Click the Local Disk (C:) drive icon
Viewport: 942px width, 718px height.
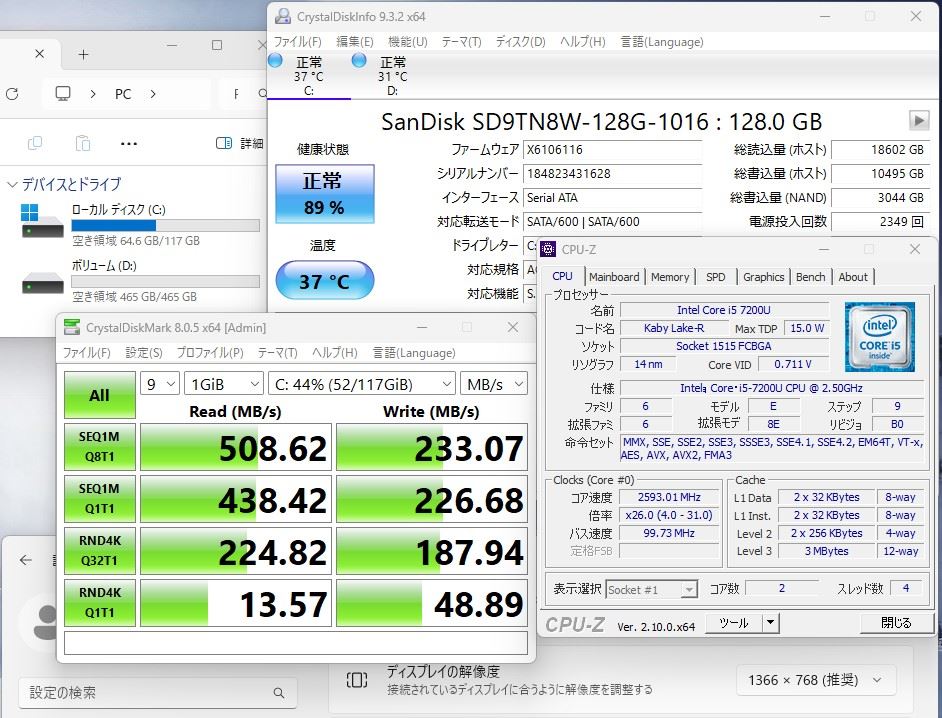tap(42, 221)
